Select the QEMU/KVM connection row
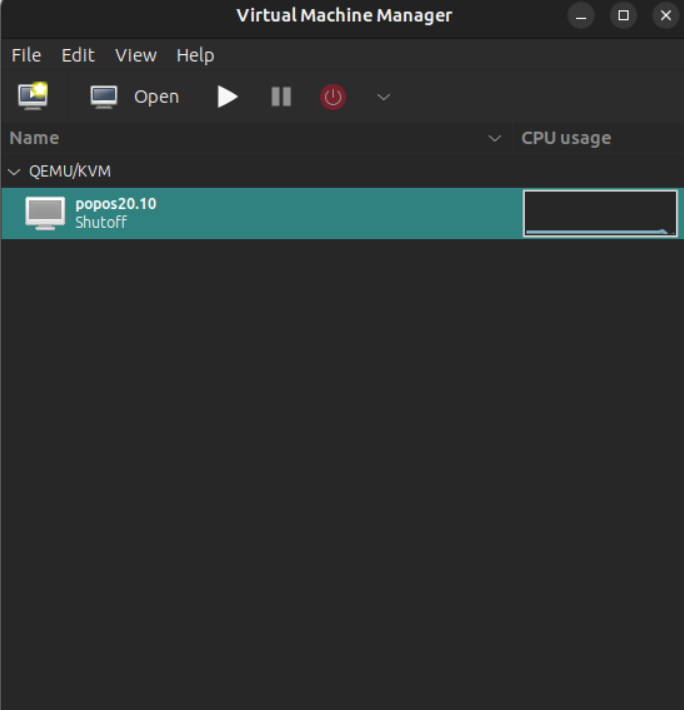The height and width of the screenshot is (710, 684). pyautogui.click(x=70, y=171)
